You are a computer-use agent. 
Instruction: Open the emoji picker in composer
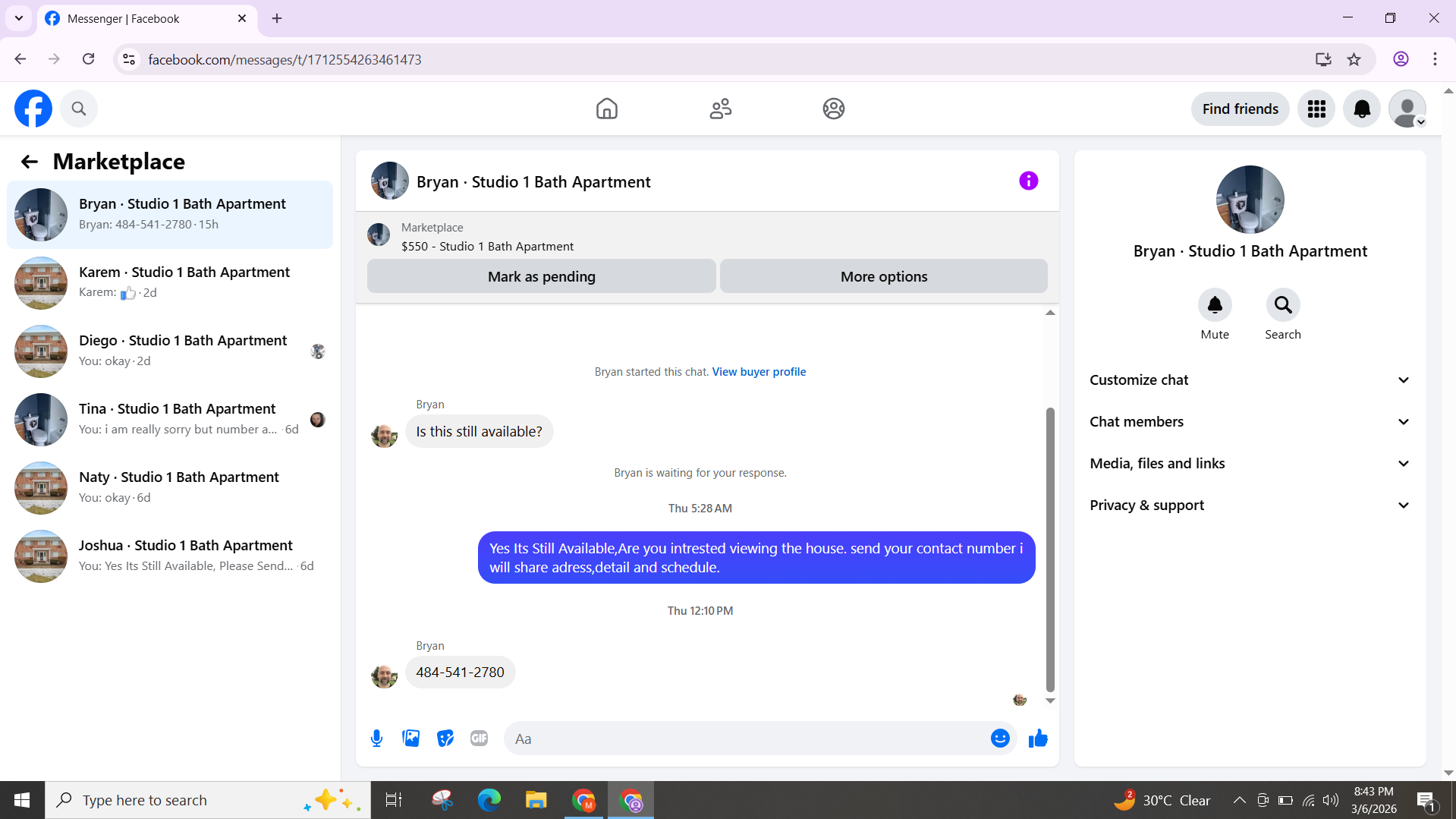tap(1000, 739)
